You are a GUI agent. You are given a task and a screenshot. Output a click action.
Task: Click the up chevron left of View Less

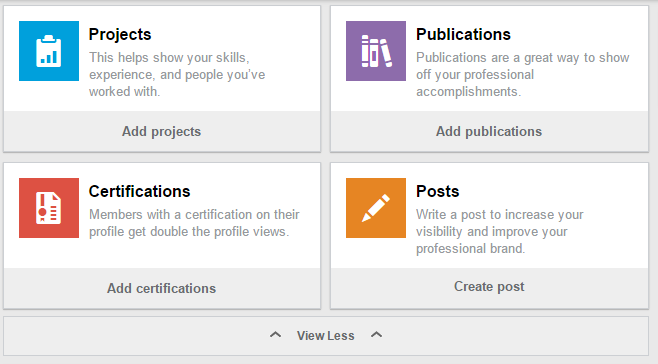[x=275, y=335]
